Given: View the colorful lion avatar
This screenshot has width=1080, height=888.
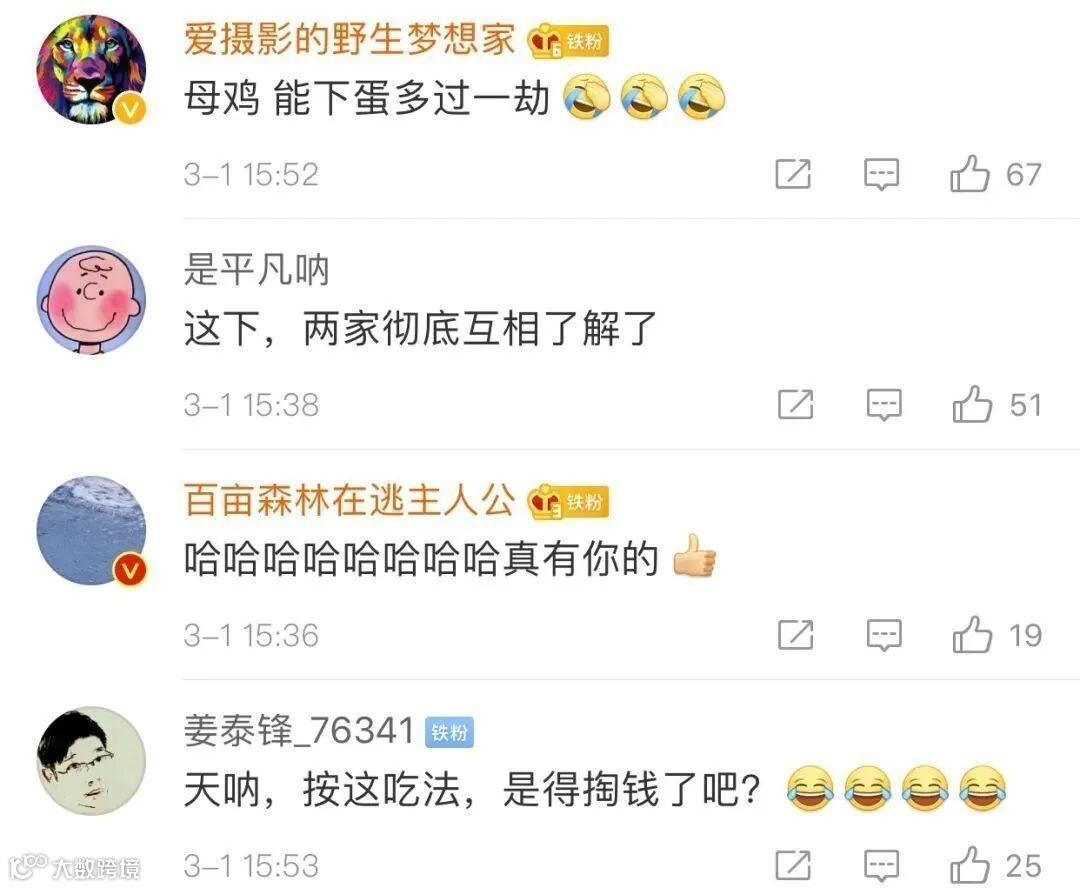Looking at the screenshot, I should 91,70.
